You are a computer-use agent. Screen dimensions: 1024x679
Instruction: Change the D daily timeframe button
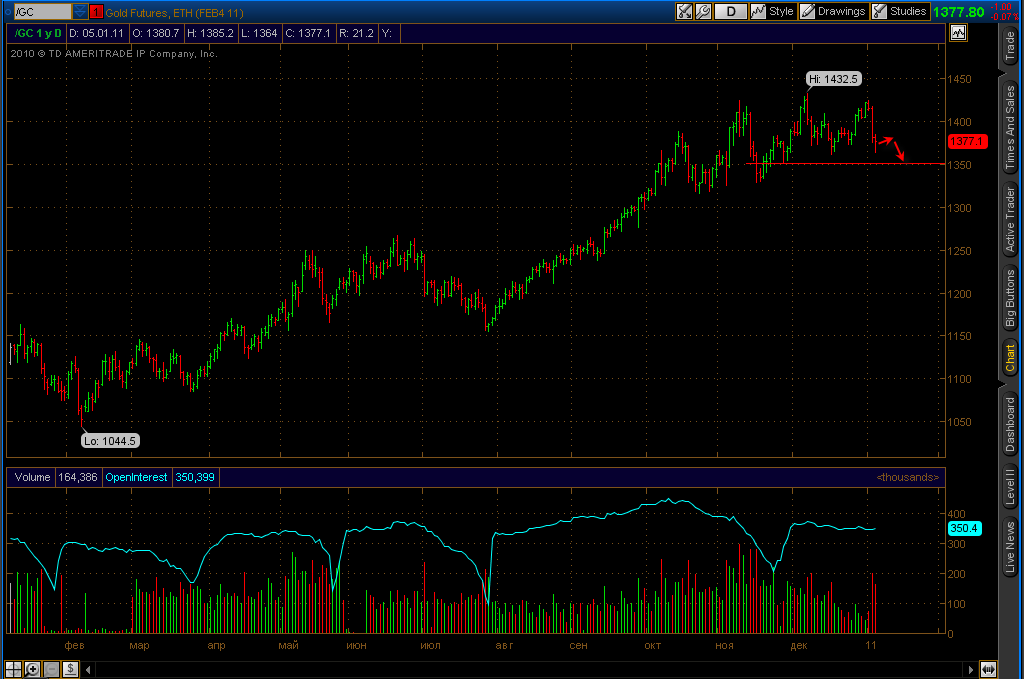(730, 11)
